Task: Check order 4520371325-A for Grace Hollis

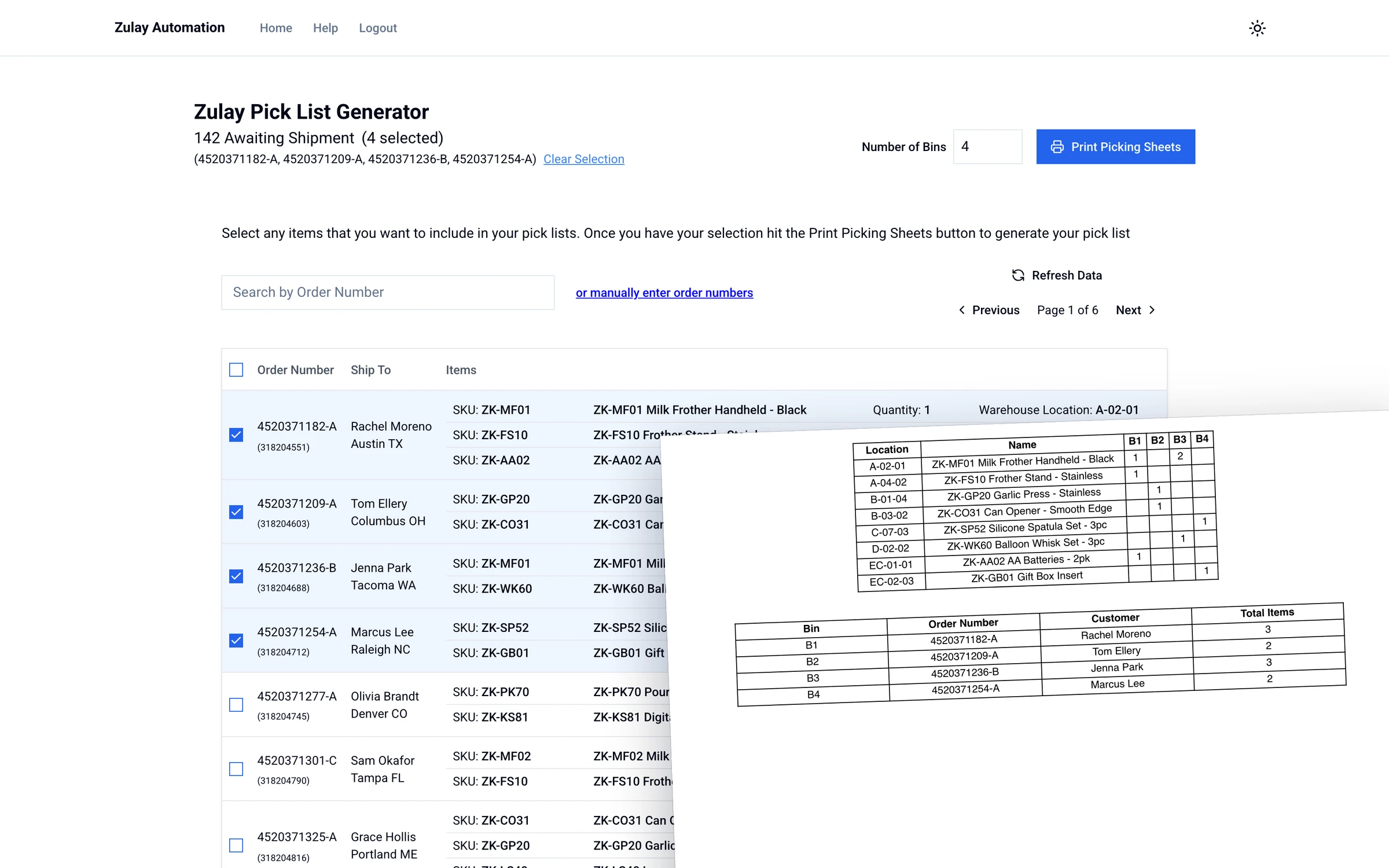Action: point(236,845)
